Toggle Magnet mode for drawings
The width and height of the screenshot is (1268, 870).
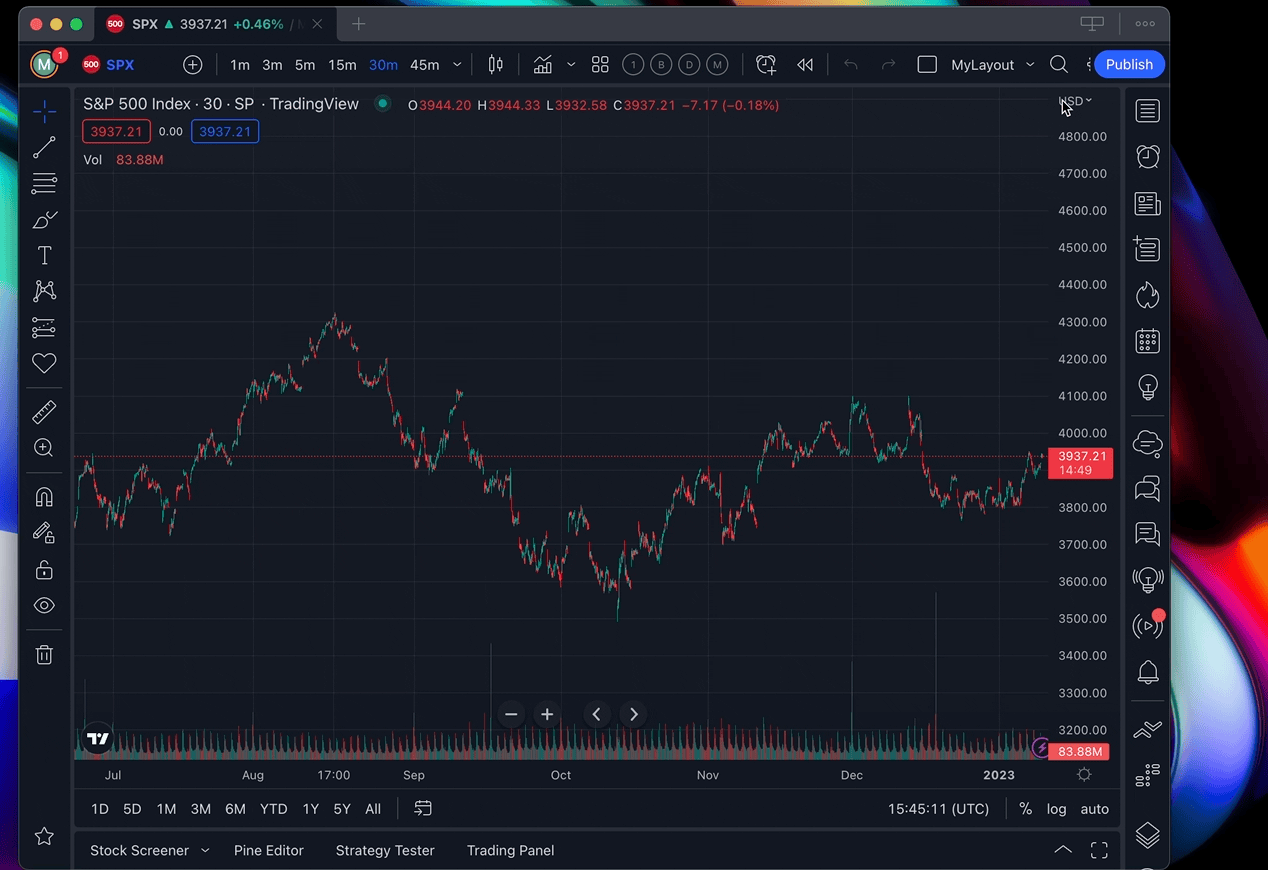pyautogui.click(x=44, y=497)
